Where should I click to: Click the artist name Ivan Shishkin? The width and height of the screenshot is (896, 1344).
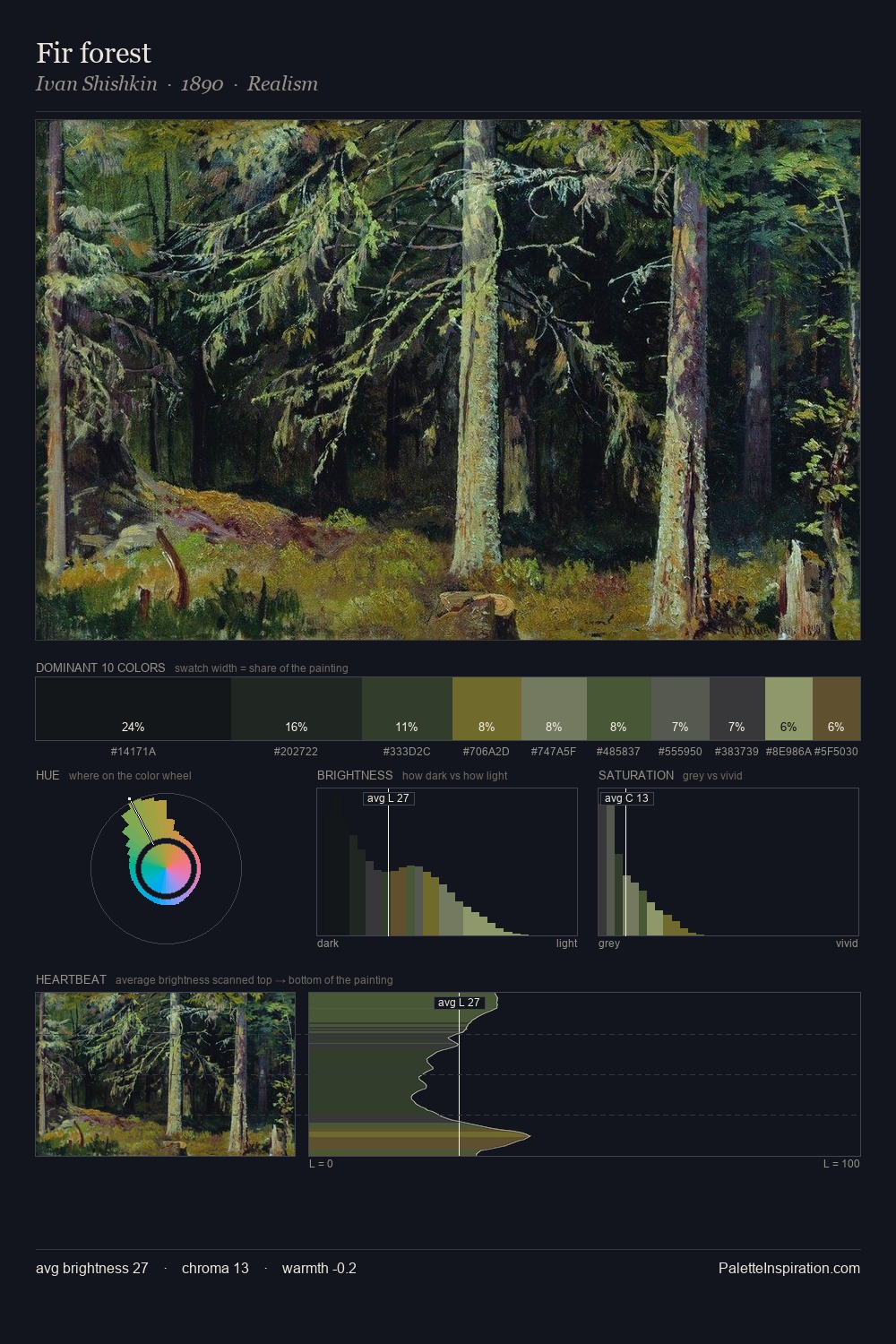(96, 83)
